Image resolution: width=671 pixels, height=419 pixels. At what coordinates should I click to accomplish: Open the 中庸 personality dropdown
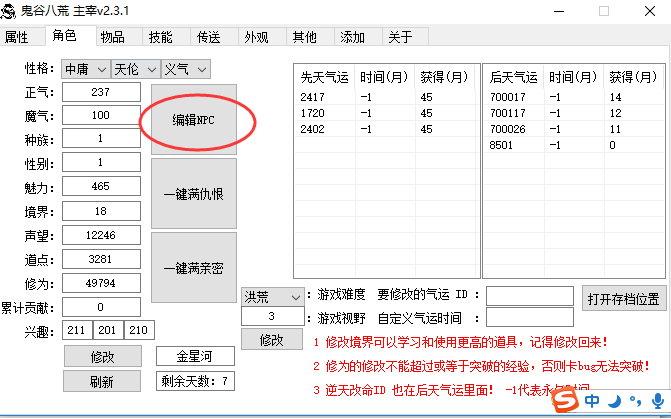pos(86,69)
